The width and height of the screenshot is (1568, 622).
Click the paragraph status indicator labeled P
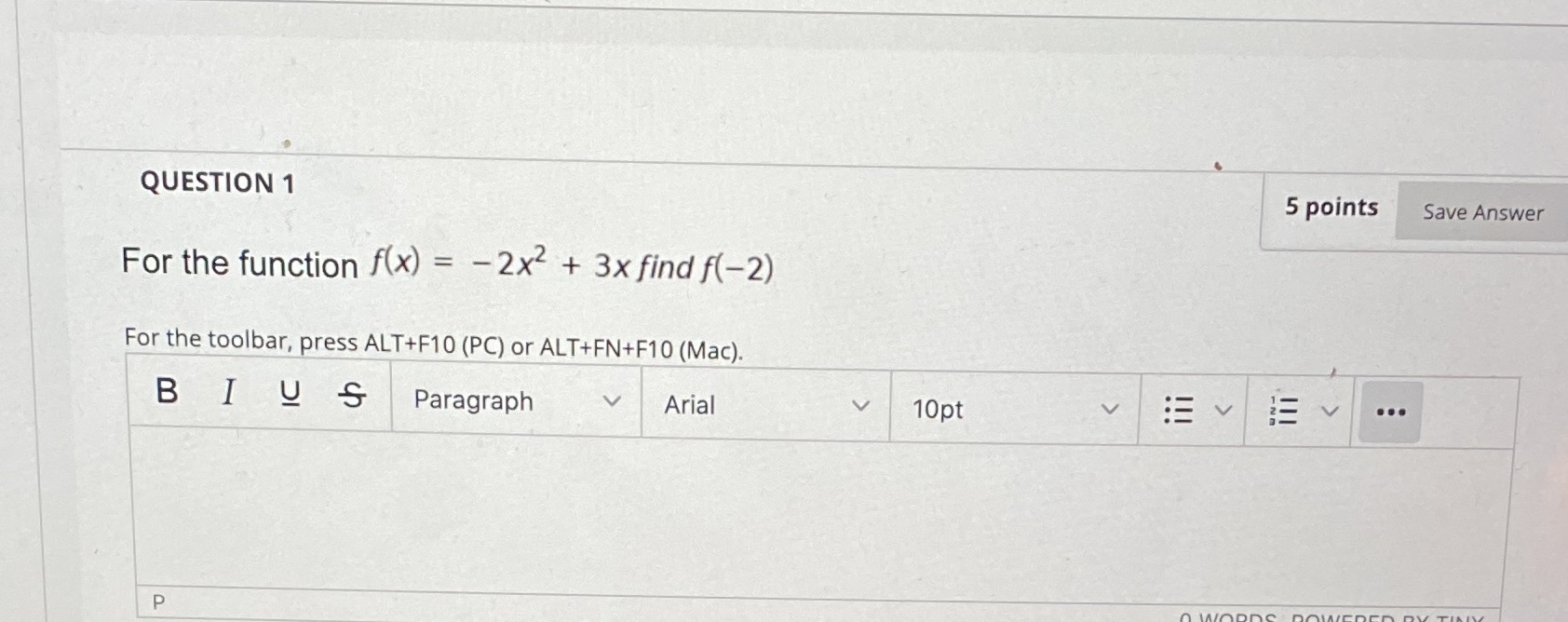(x=157, y=600)
